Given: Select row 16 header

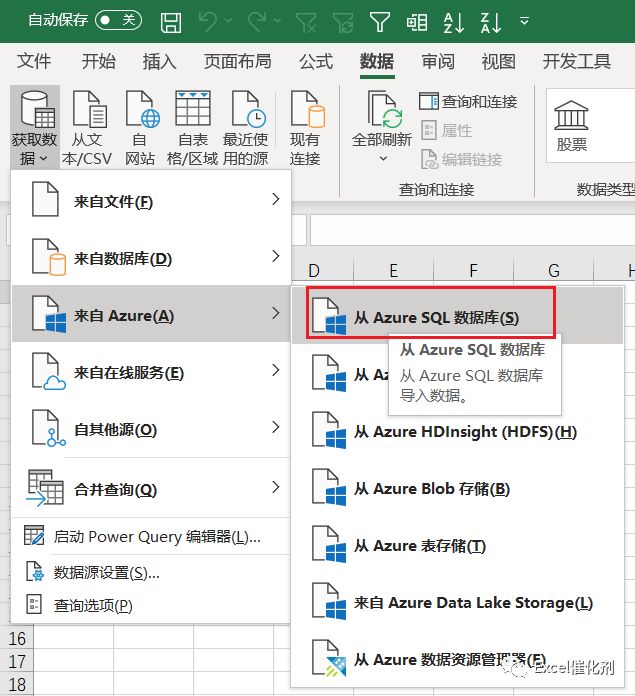Looking at the screenshot, I should [x=16, y=638].
